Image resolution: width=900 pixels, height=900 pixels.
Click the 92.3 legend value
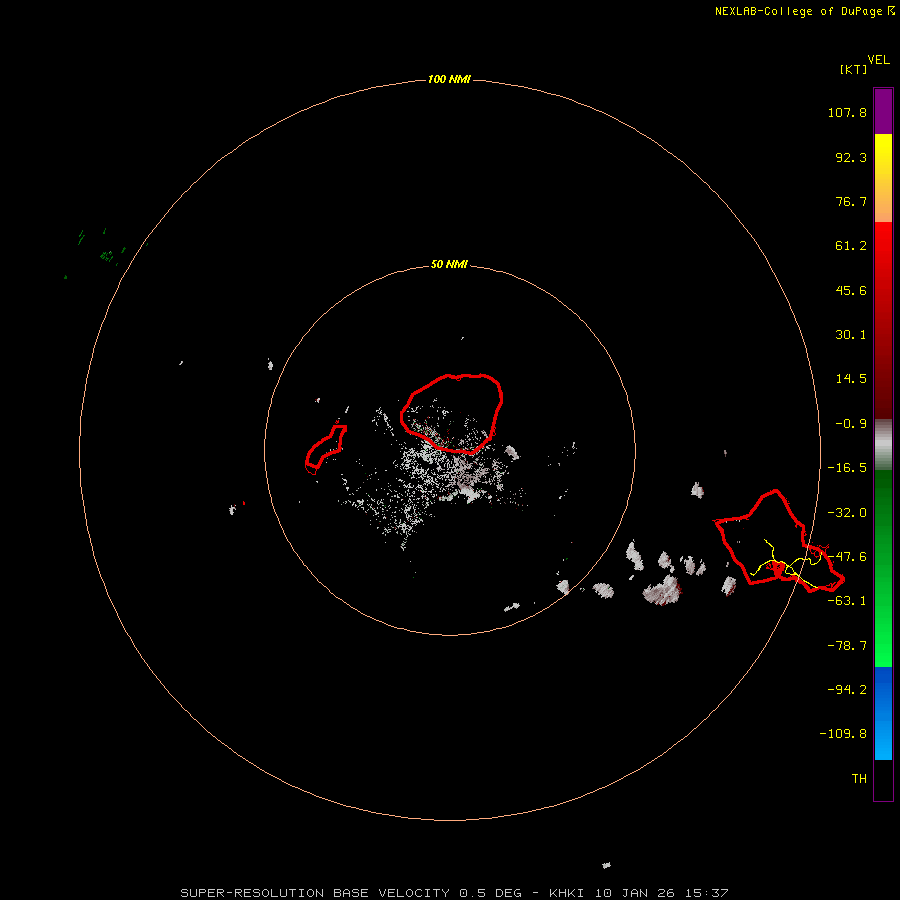point(851,157)
